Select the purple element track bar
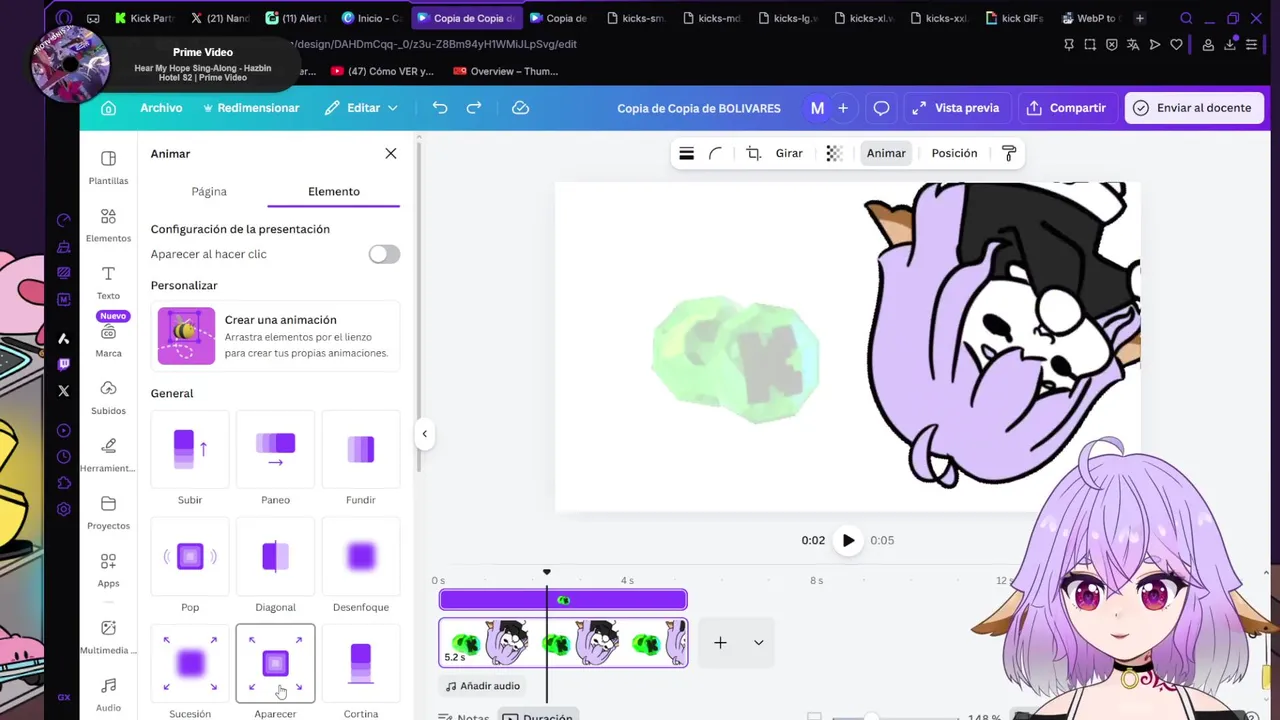Viewport: 1280px width, 720px height. [x=563, y=600]
